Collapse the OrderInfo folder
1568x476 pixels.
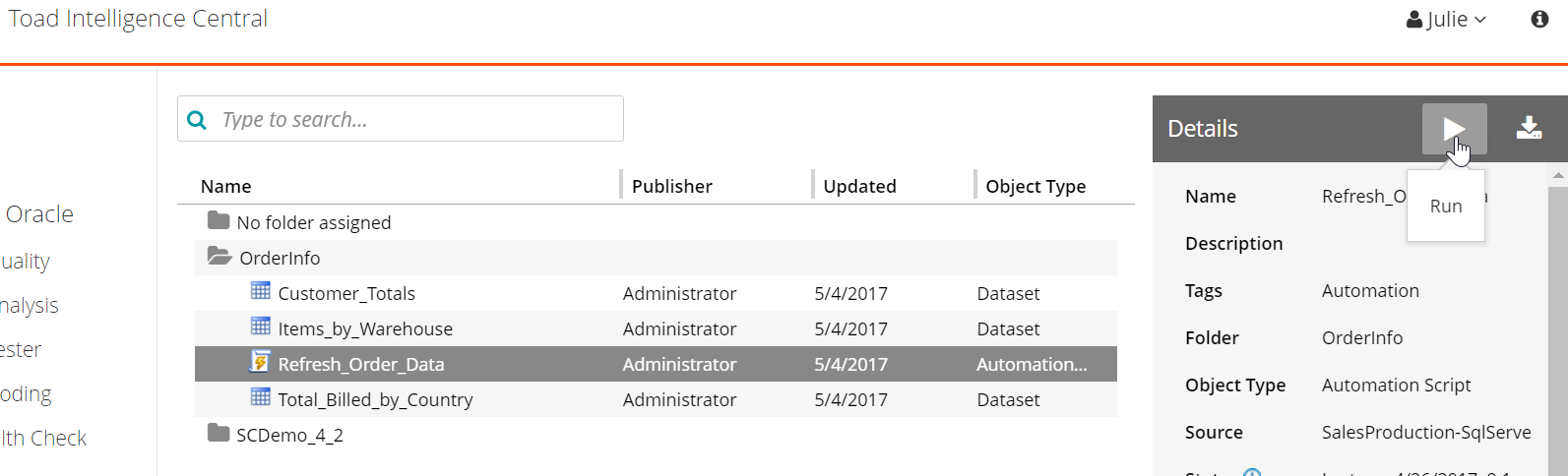pos(220,257)
